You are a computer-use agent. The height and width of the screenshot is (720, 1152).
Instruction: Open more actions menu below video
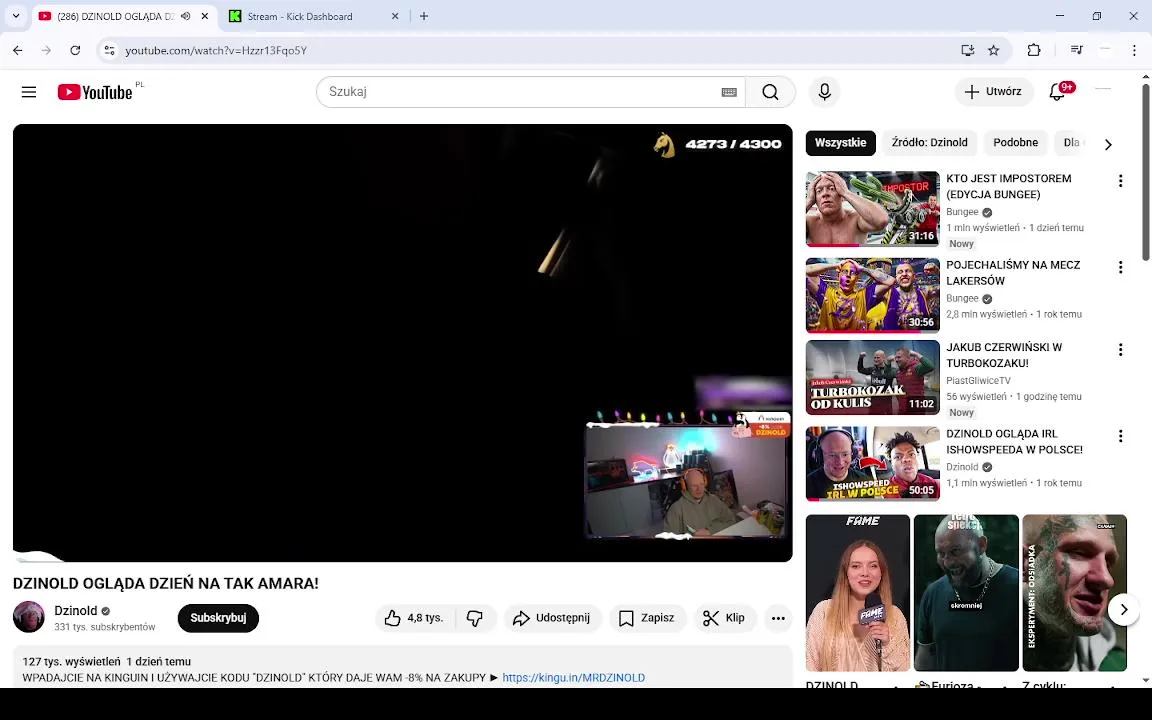tap(778, 618)
